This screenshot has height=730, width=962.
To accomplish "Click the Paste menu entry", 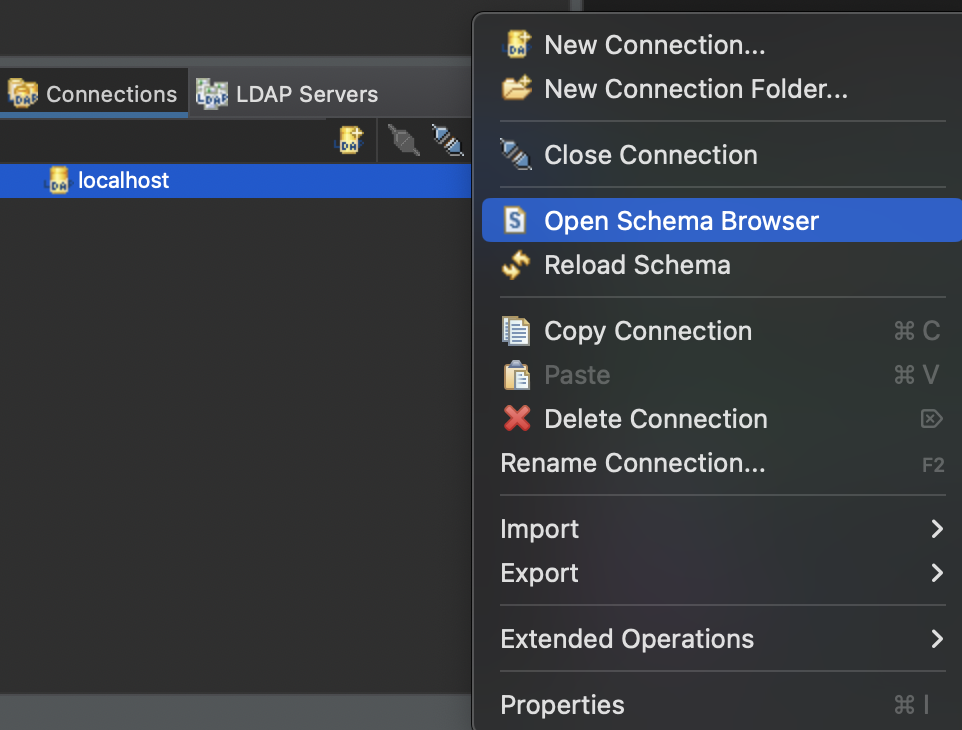I will (577, 375).
